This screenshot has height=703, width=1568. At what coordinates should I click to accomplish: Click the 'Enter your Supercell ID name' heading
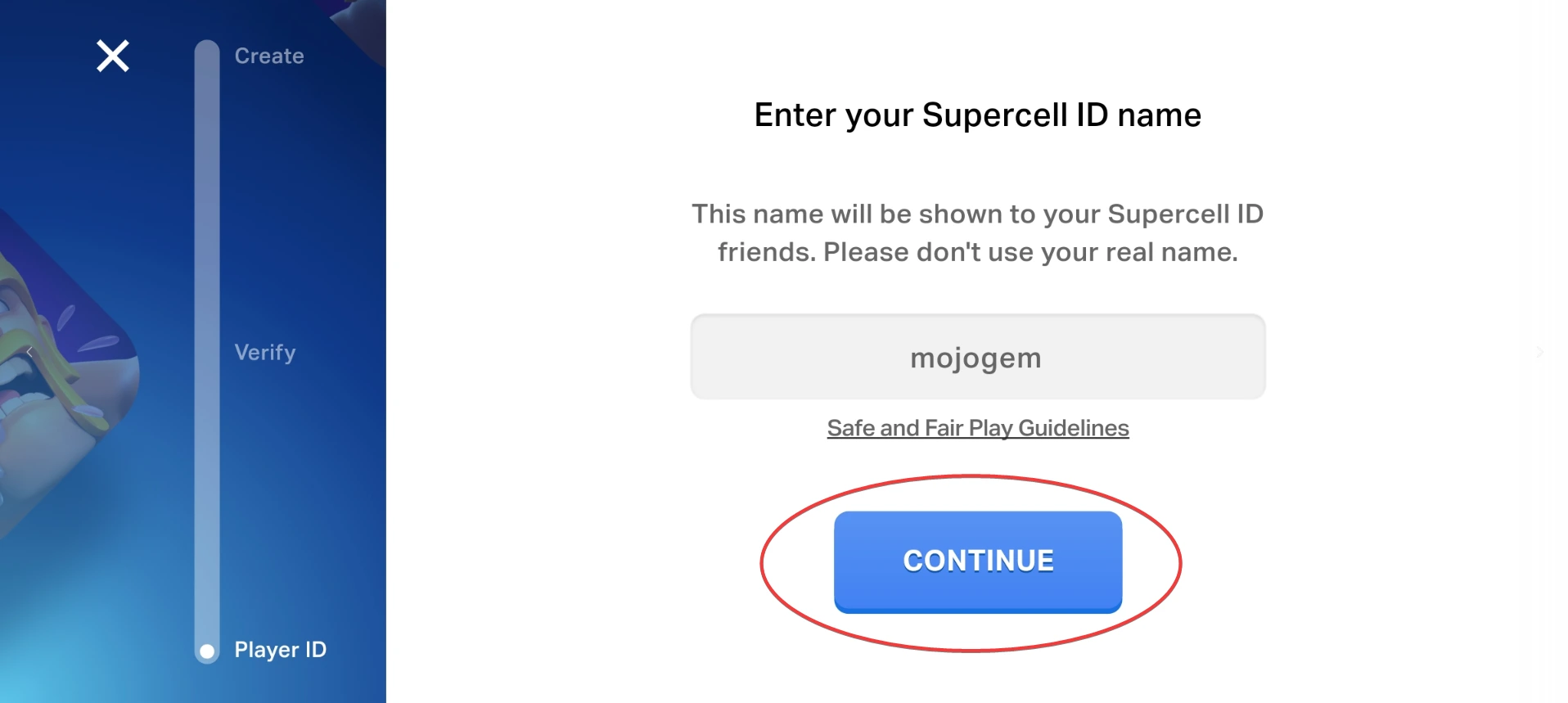(x=977, y=115)
